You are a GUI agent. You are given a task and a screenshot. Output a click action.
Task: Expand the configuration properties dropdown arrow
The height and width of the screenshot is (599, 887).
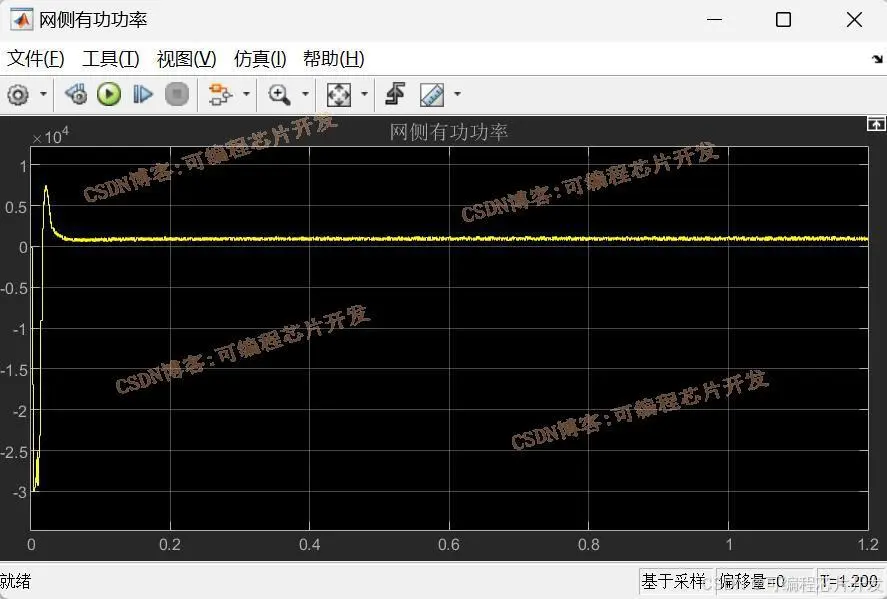coord(43,93)
